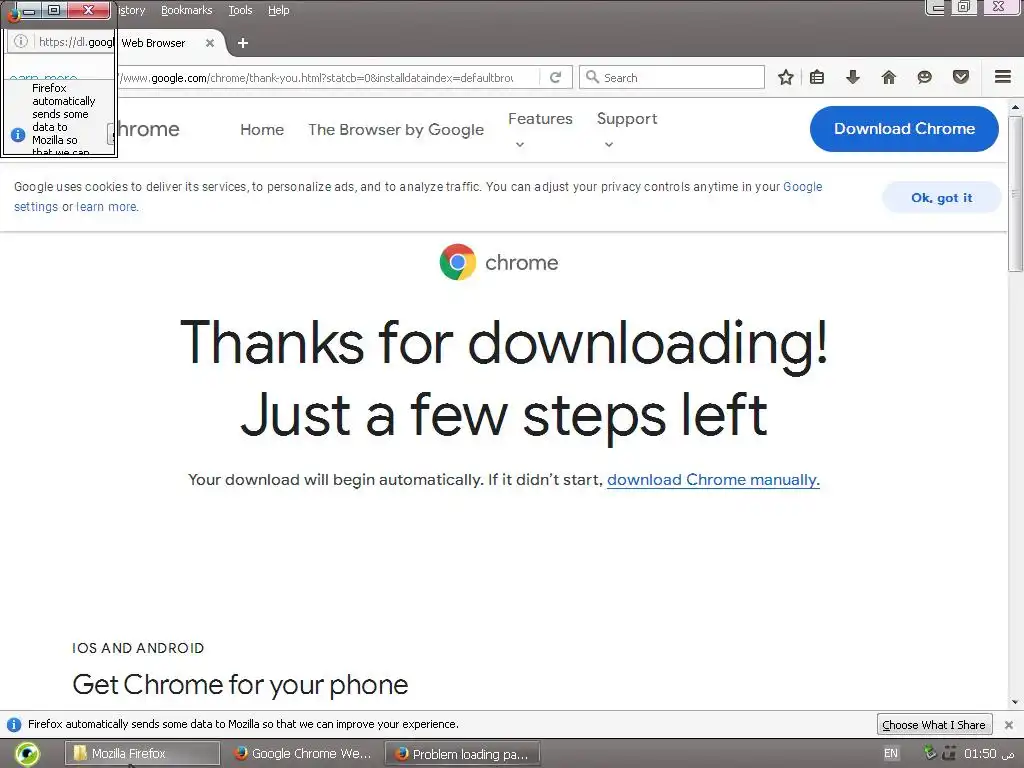Open a new tab with plus button
Viewport: 1024px width, 768px height.
[243, 43]
